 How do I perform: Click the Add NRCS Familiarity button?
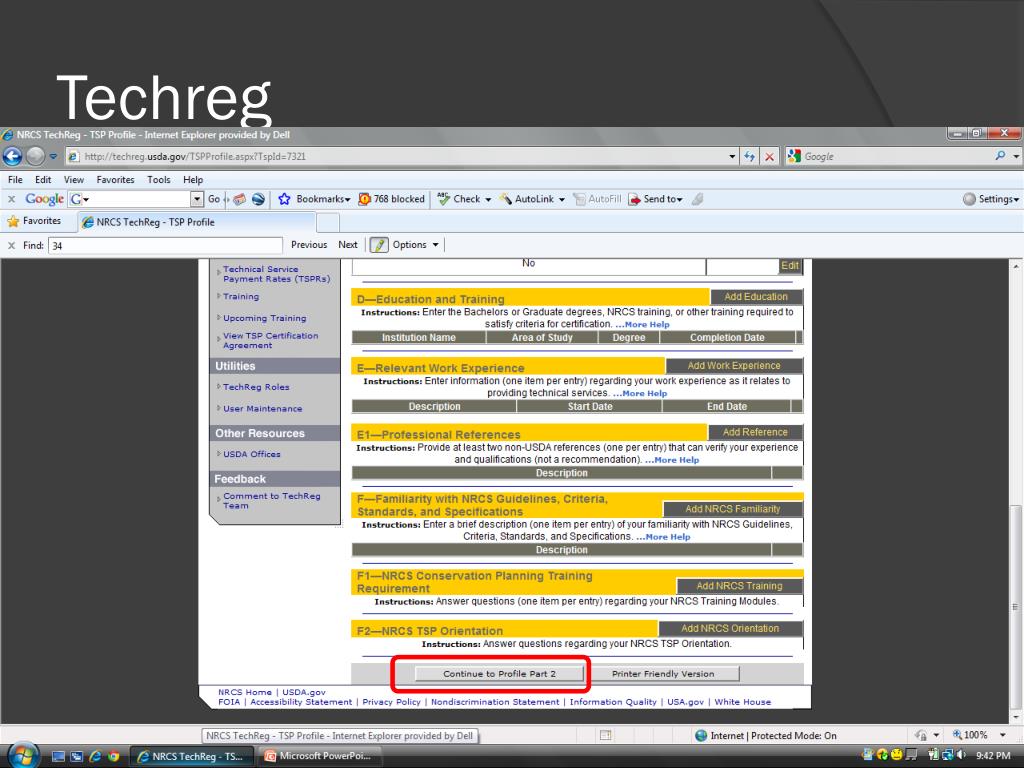click(733, 509)
